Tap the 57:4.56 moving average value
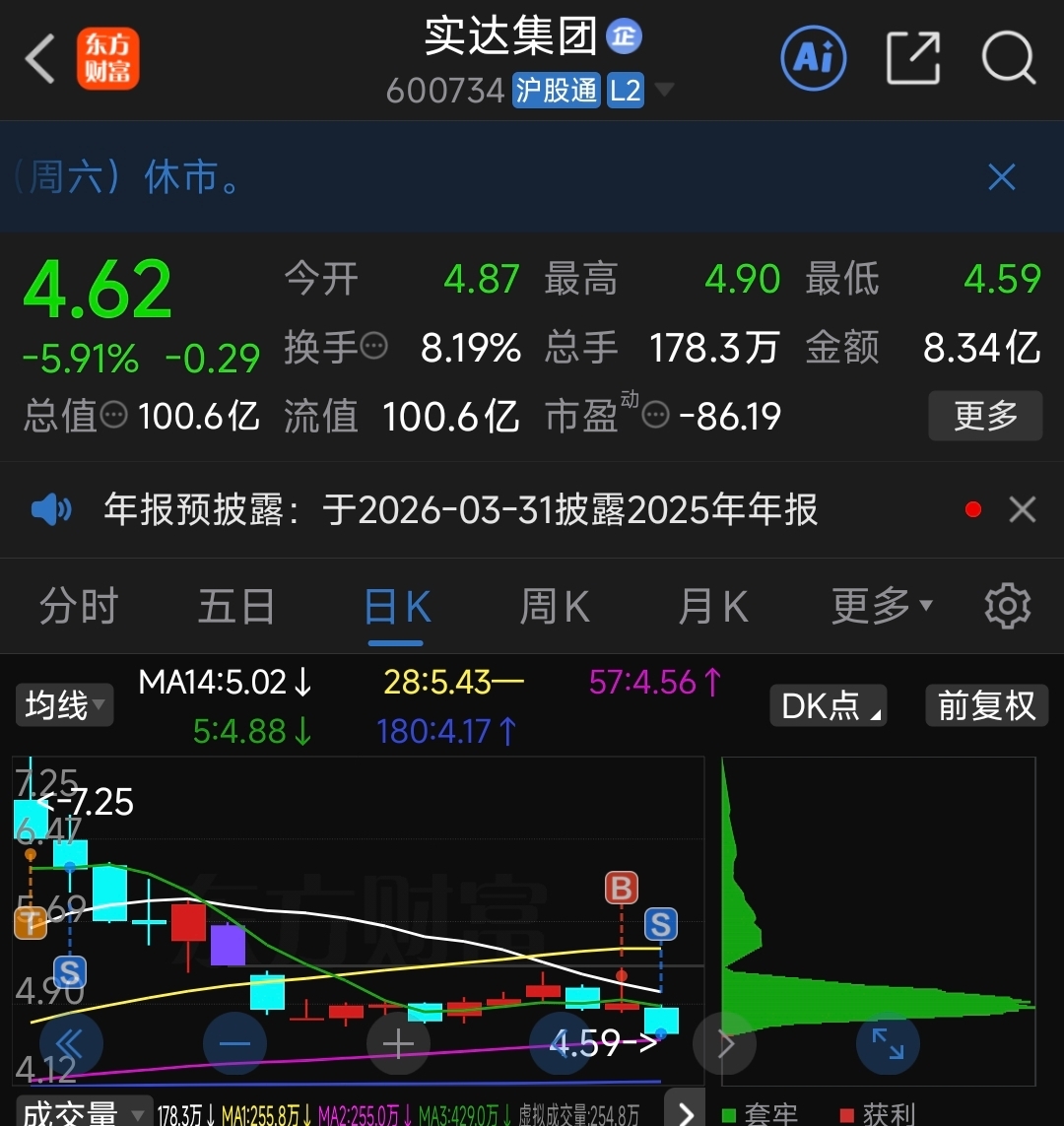 click(655, 682)
